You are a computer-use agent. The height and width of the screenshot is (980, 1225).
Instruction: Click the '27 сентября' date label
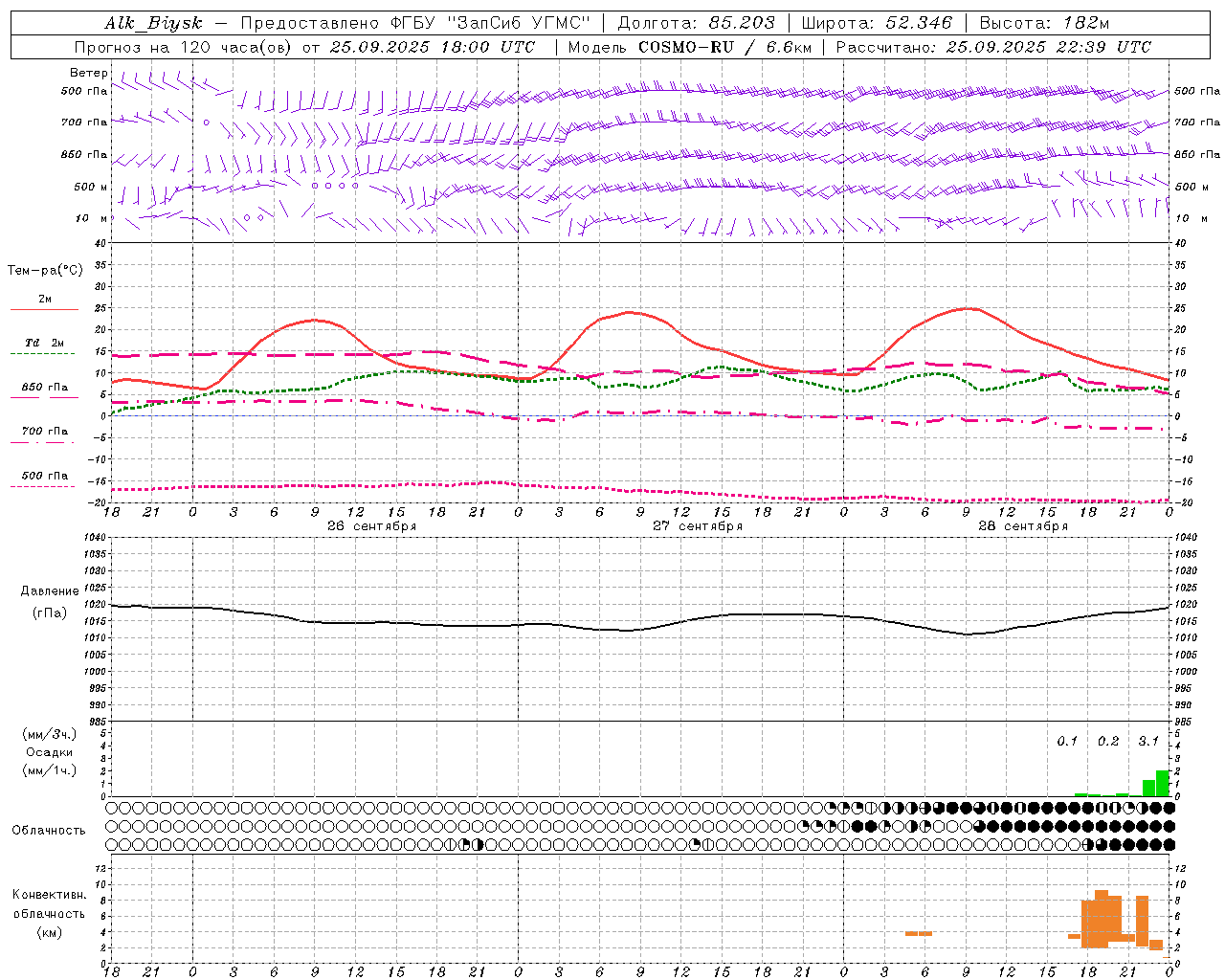point(698,526)
